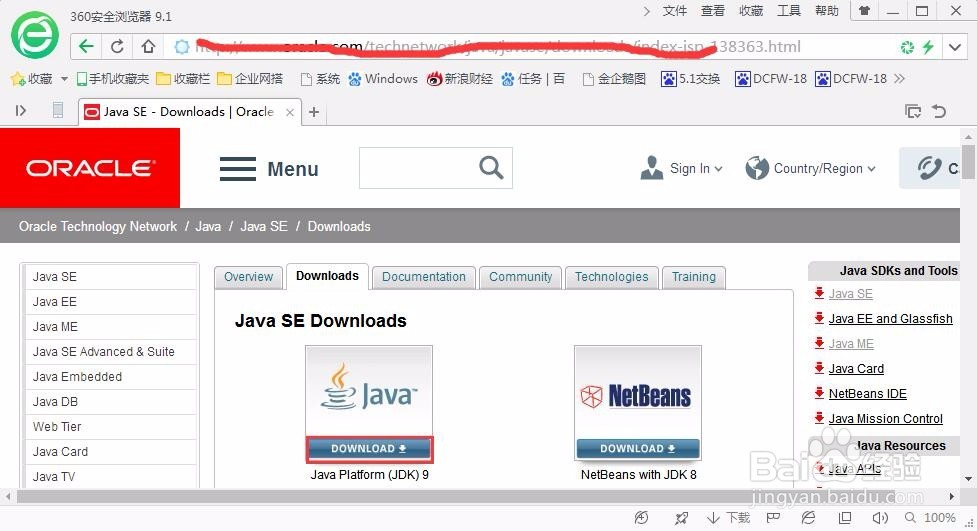
Task: Click the magnifier search icon
Action: coord(491,168)
